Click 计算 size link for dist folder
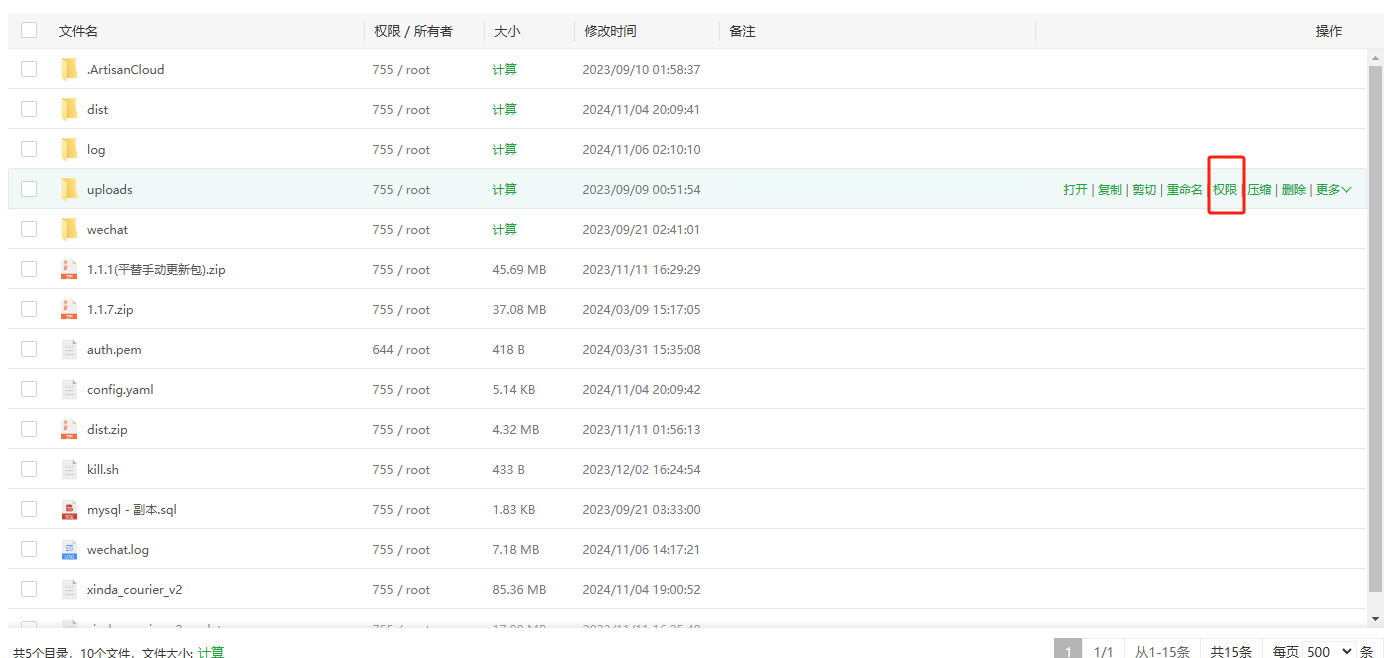This screenshot has height=658, width=1392. tap(504, 109)
